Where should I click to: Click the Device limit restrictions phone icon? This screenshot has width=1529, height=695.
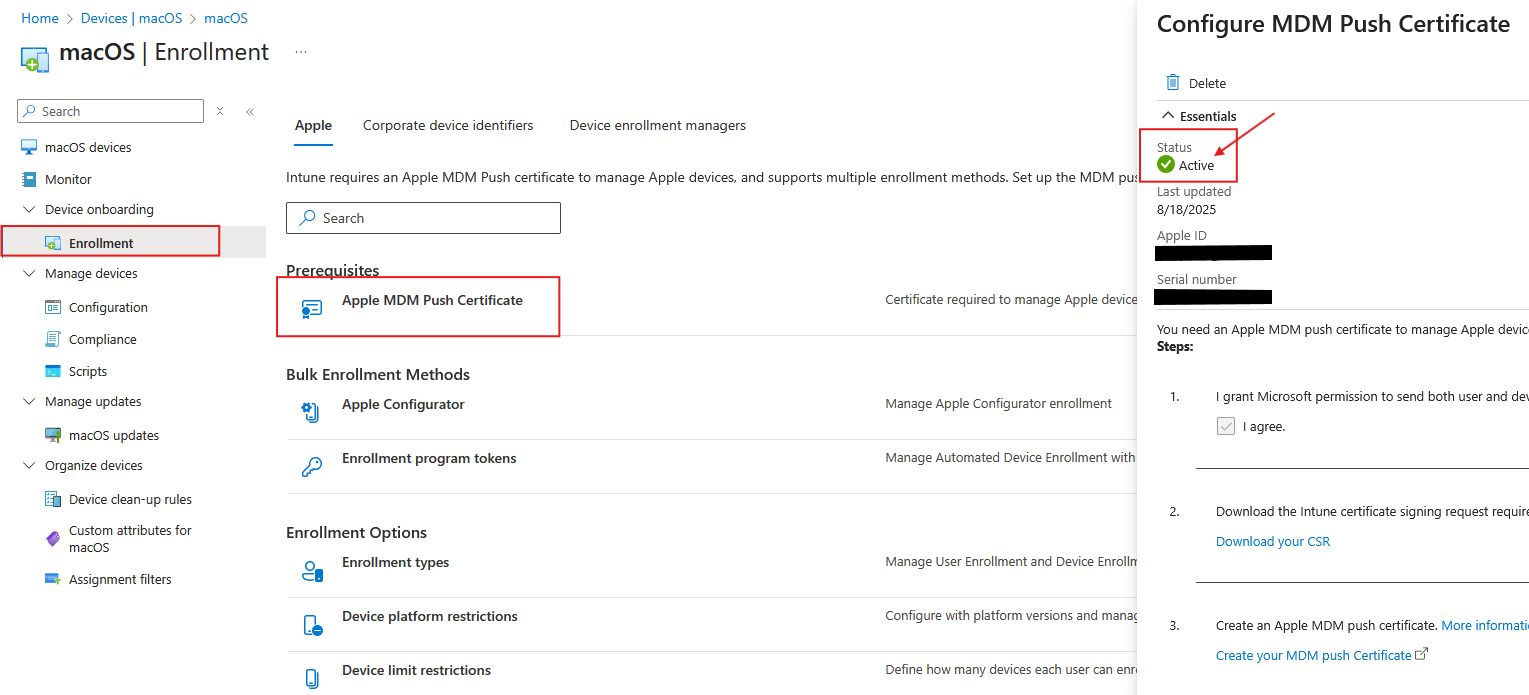[313, 676]
